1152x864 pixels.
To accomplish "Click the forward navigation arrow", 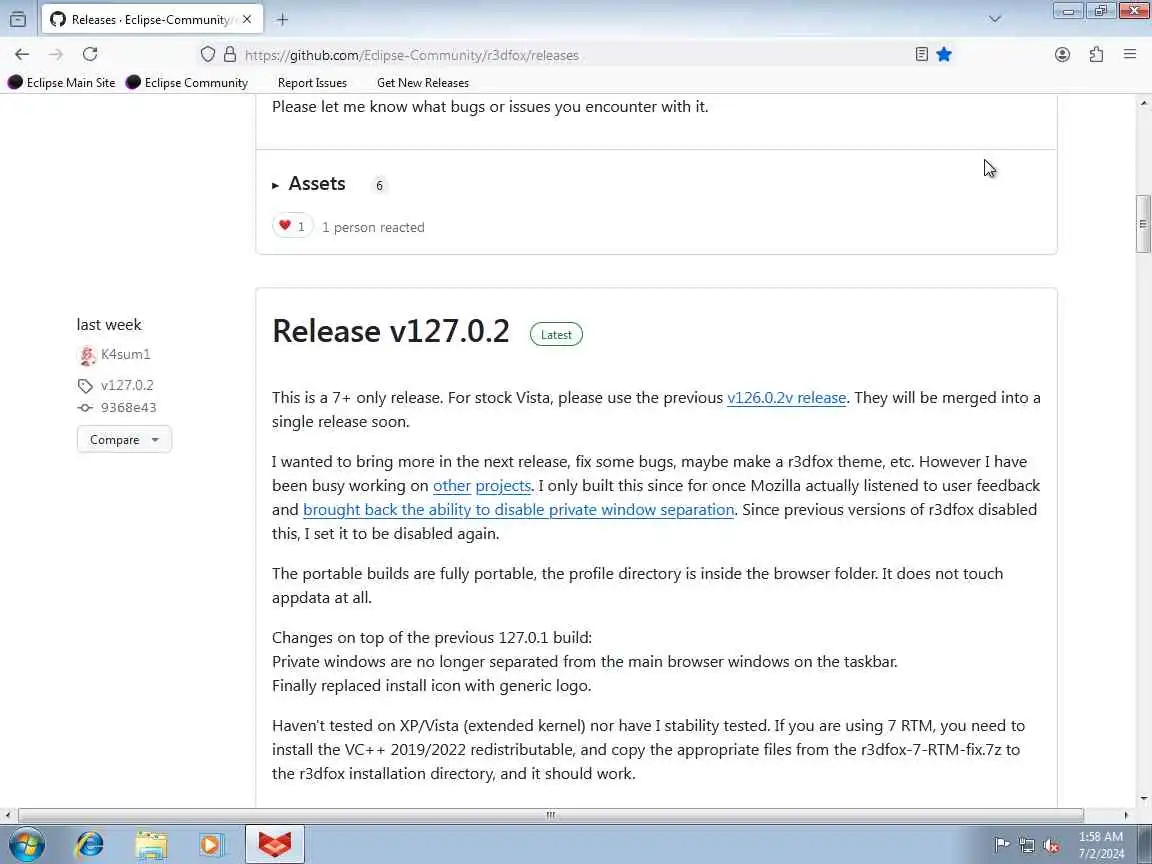I will [x=56, y=54].
